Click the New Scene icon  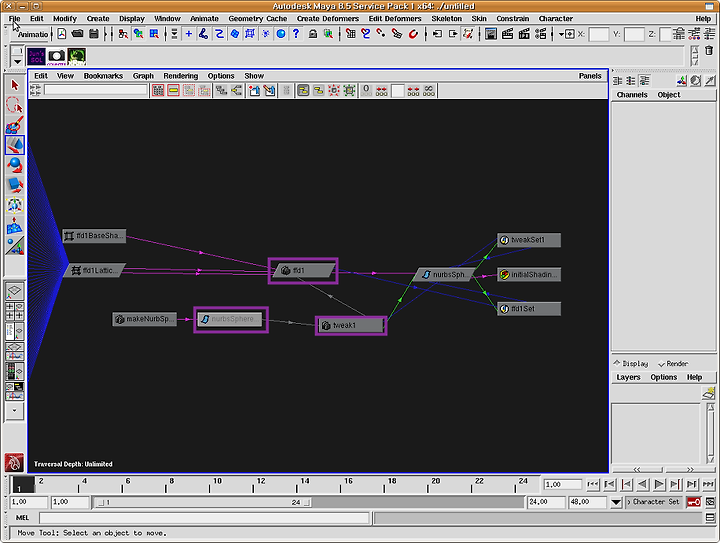click(x=62, y=34)
